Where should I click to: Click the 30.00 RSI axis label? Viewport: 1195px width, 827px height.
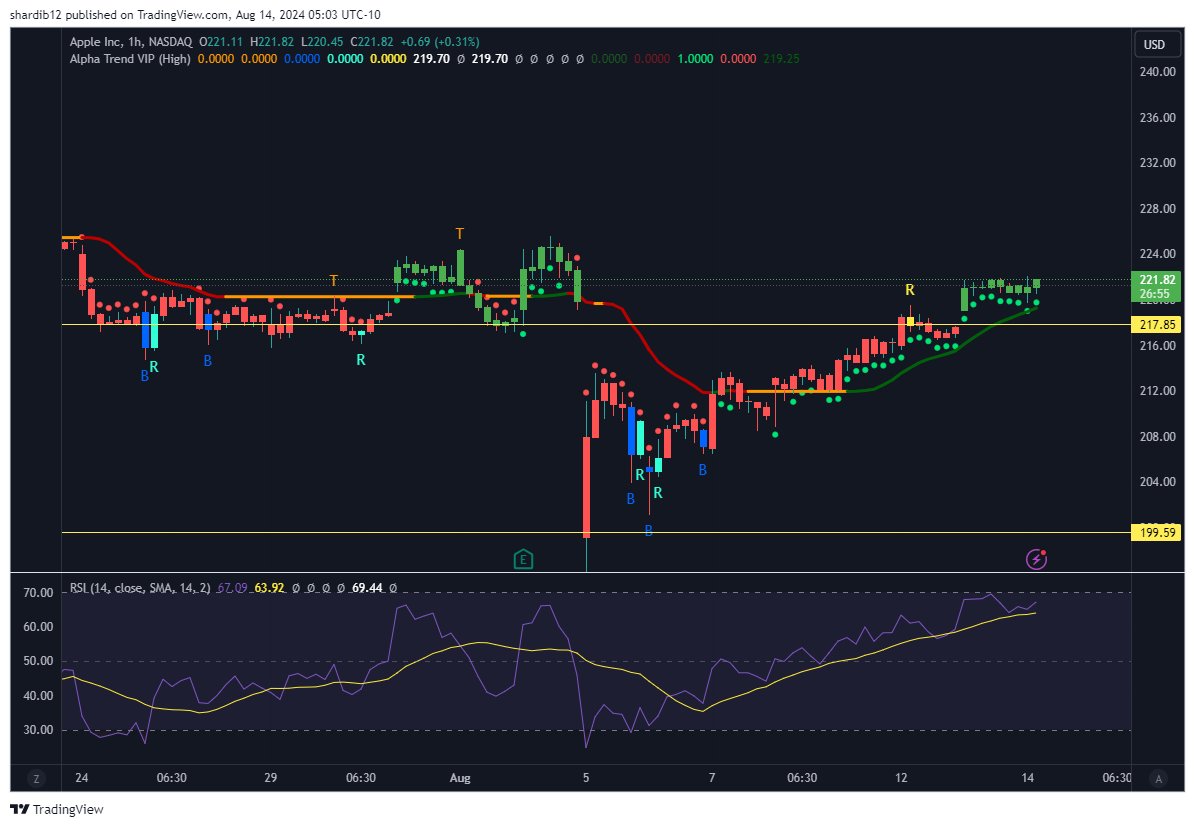click(x=38, y=730)
